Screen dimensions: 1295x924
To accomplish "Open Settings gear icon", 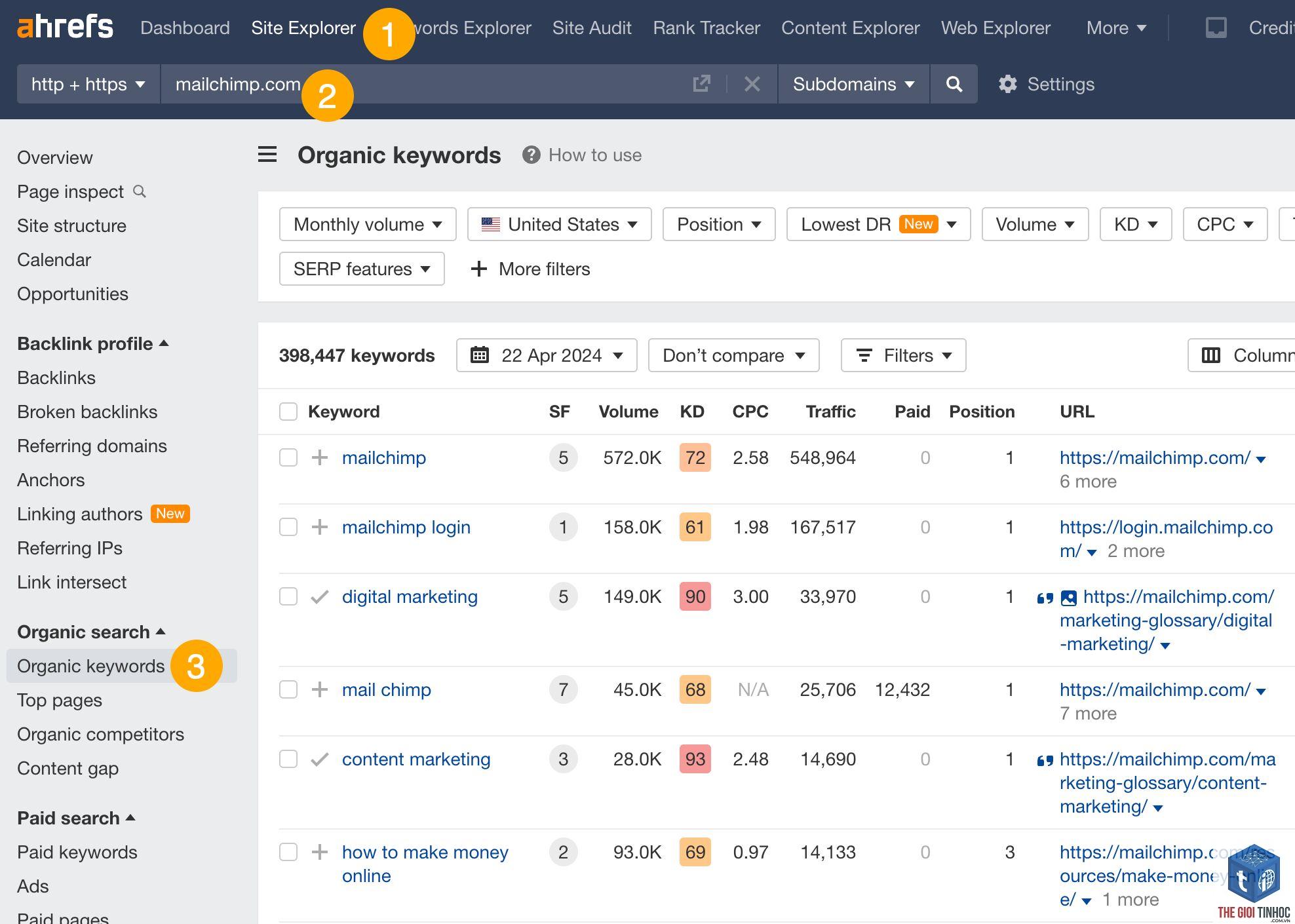I will 1008,84.
